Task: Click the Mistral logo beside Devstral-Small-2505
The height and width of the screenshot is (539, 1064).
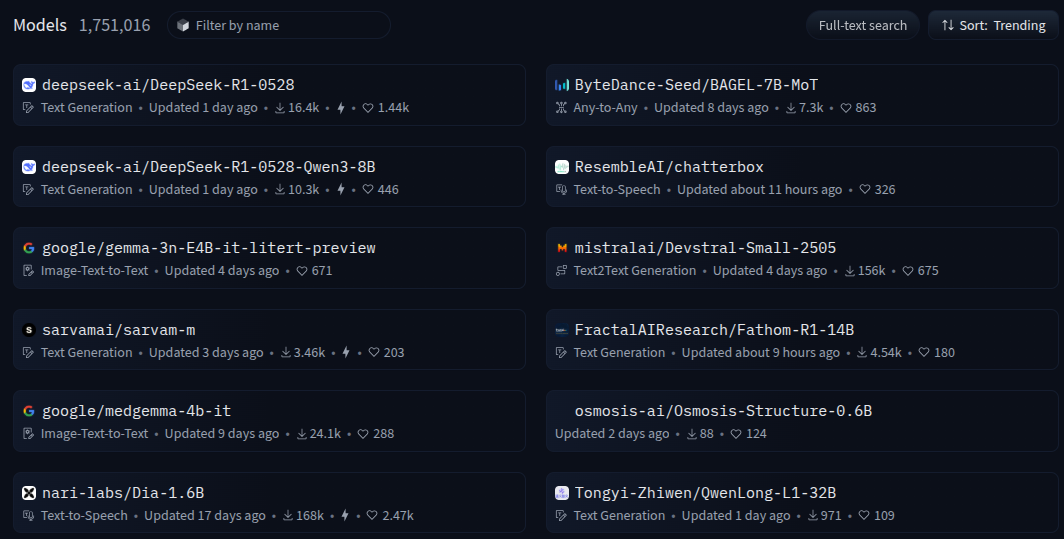Action: click(562, 248)
